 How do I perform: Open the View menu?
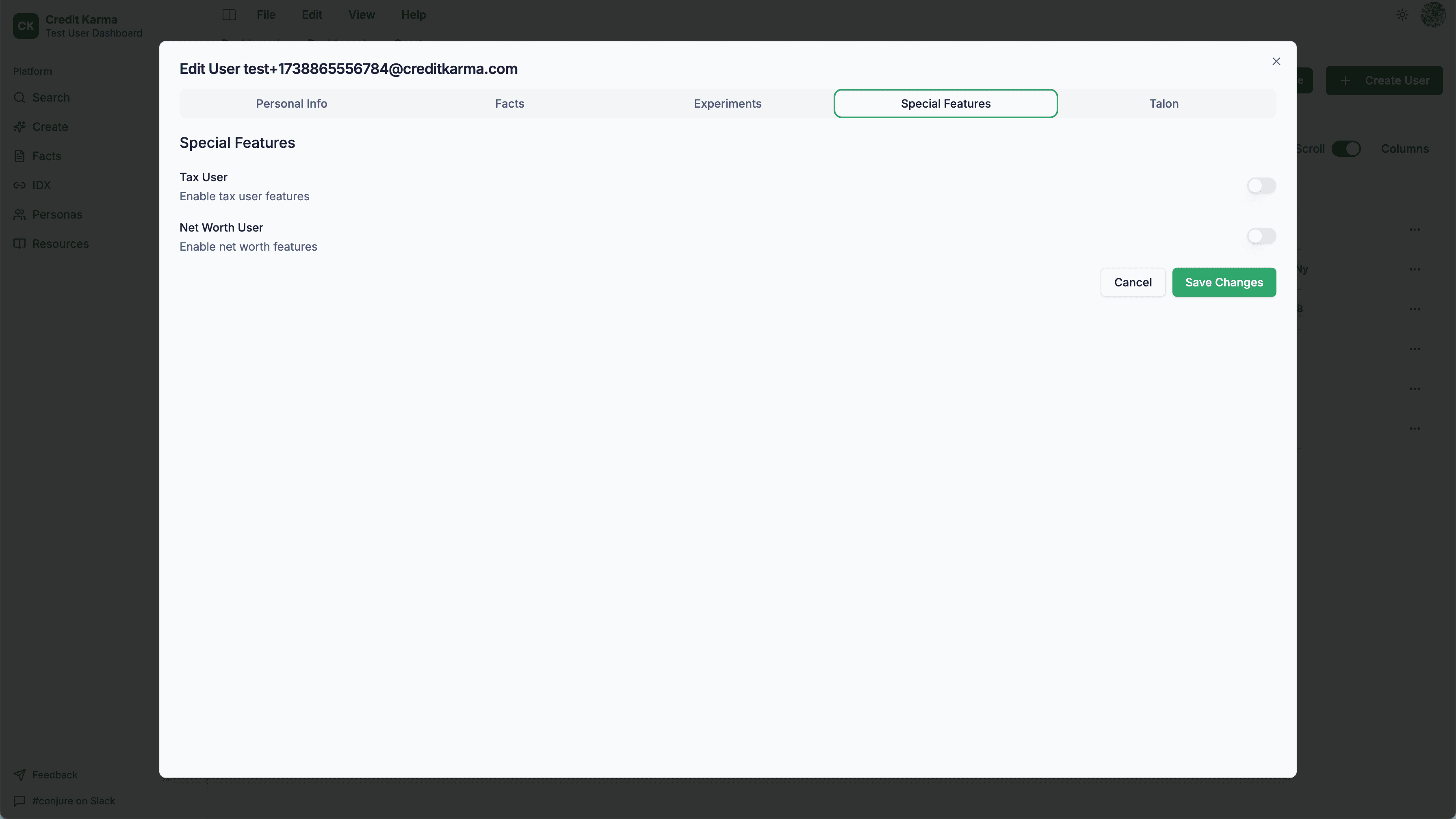pos(361,15)
